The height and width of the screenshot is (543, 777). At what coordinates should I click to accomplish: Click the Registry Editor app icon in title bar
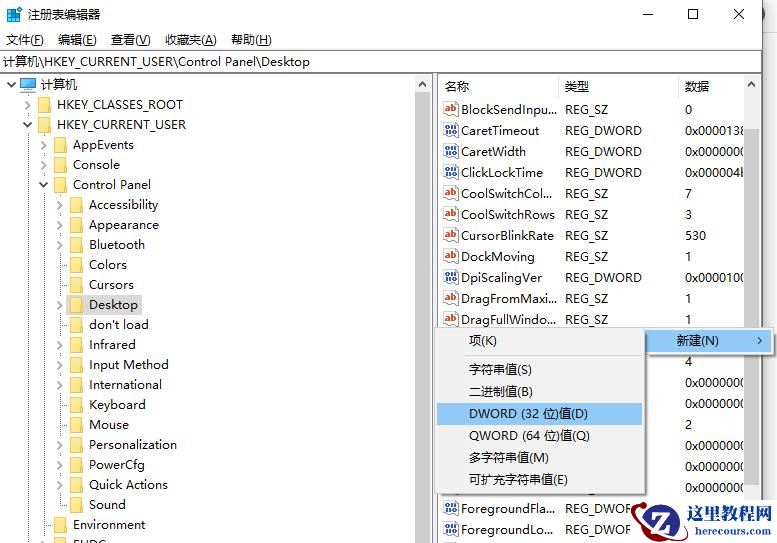click(x=14, y=14)
